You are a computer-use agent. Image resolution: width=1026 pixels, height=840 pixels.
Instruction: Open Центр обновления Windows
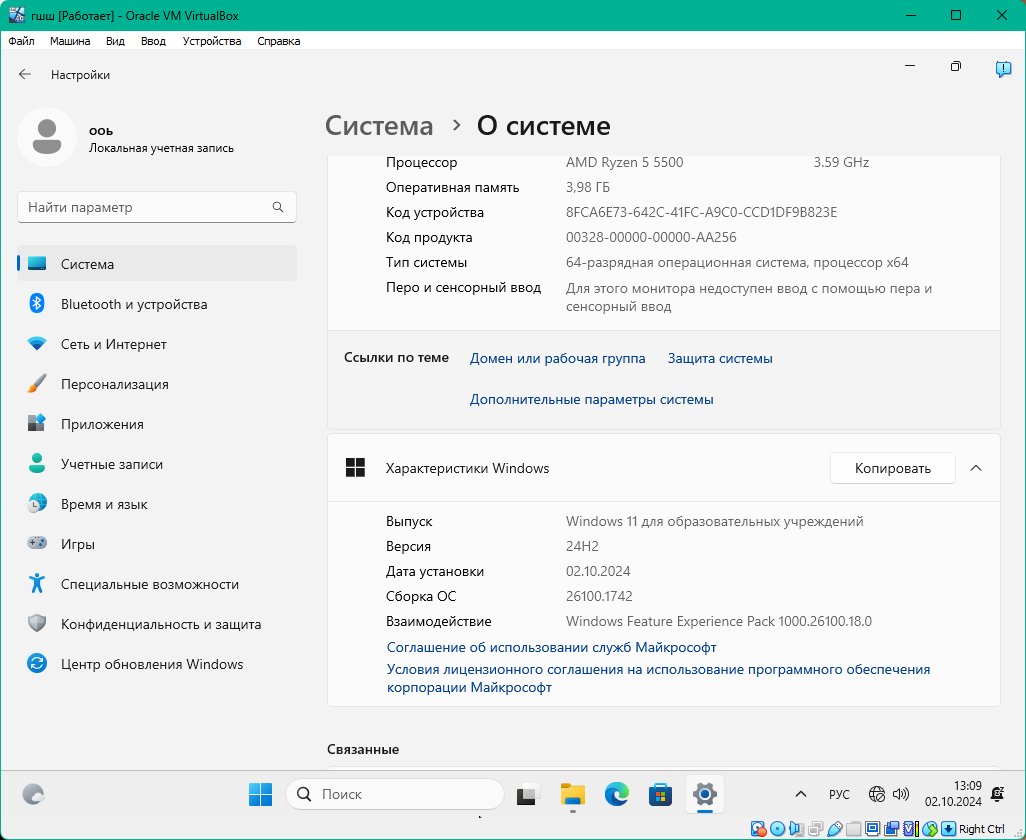(x=151, y=664)
